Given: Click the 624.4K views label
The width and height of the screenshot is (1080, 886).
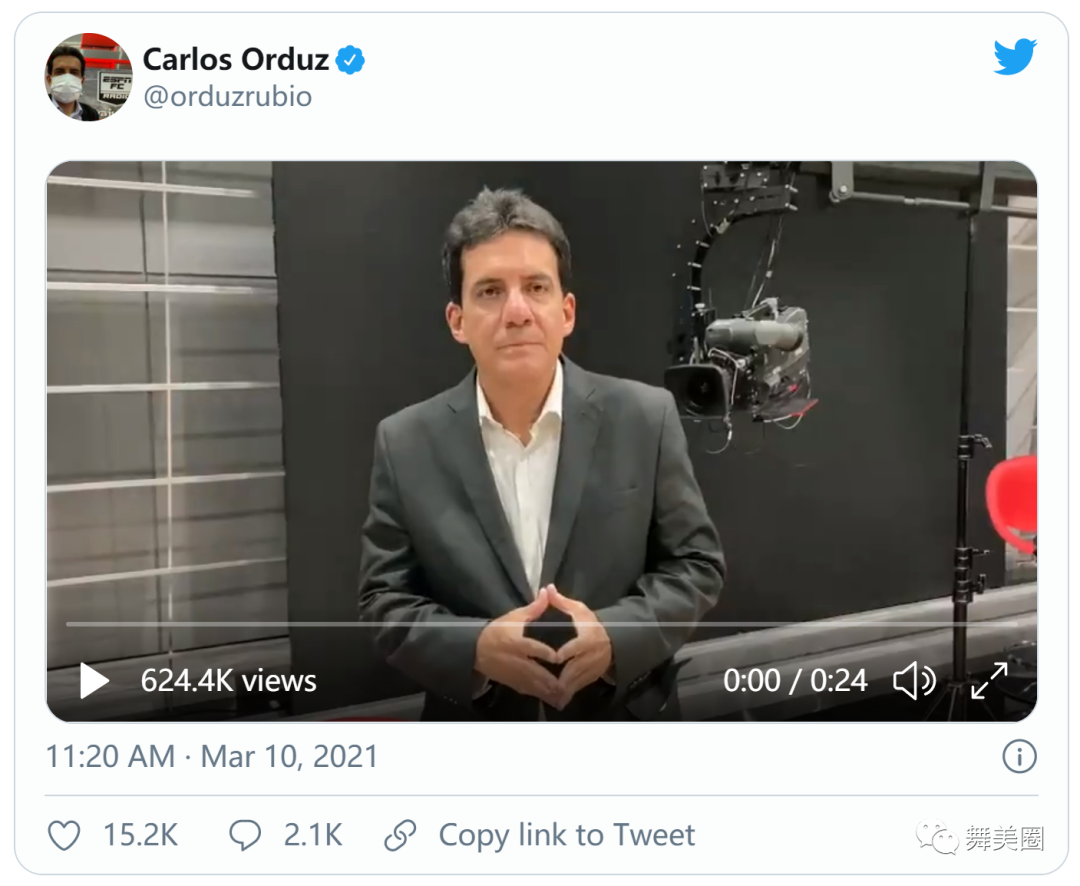Looking at the screenshot, I should (228, 681).
